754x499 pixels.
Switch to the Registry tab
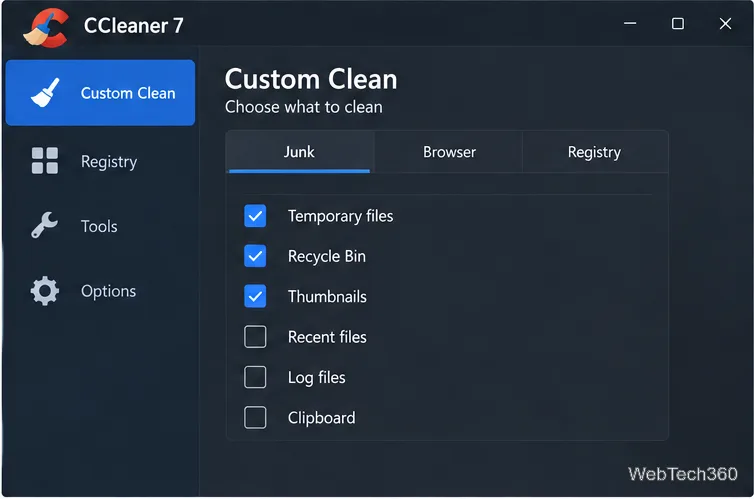pyautogui.click(x=594, y=152)
